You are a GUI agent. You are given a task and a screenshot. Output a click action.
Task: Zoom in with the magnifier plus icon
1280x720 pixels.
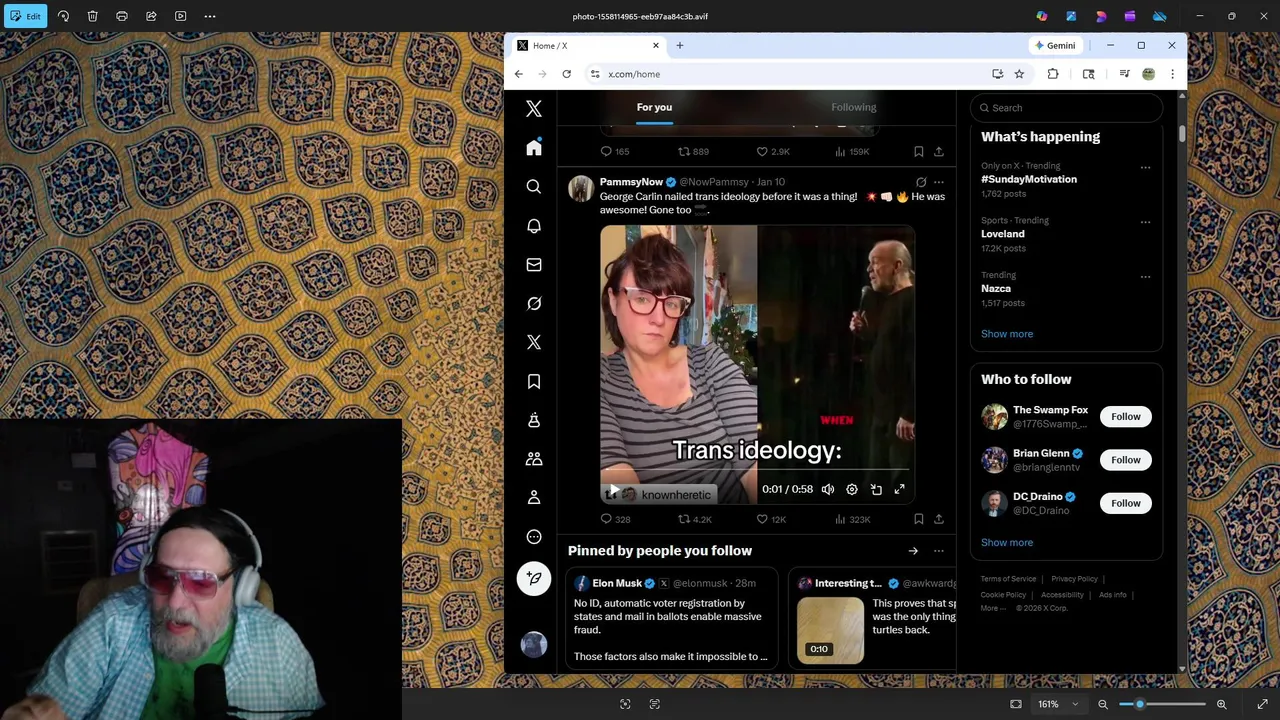point(1221,704)
